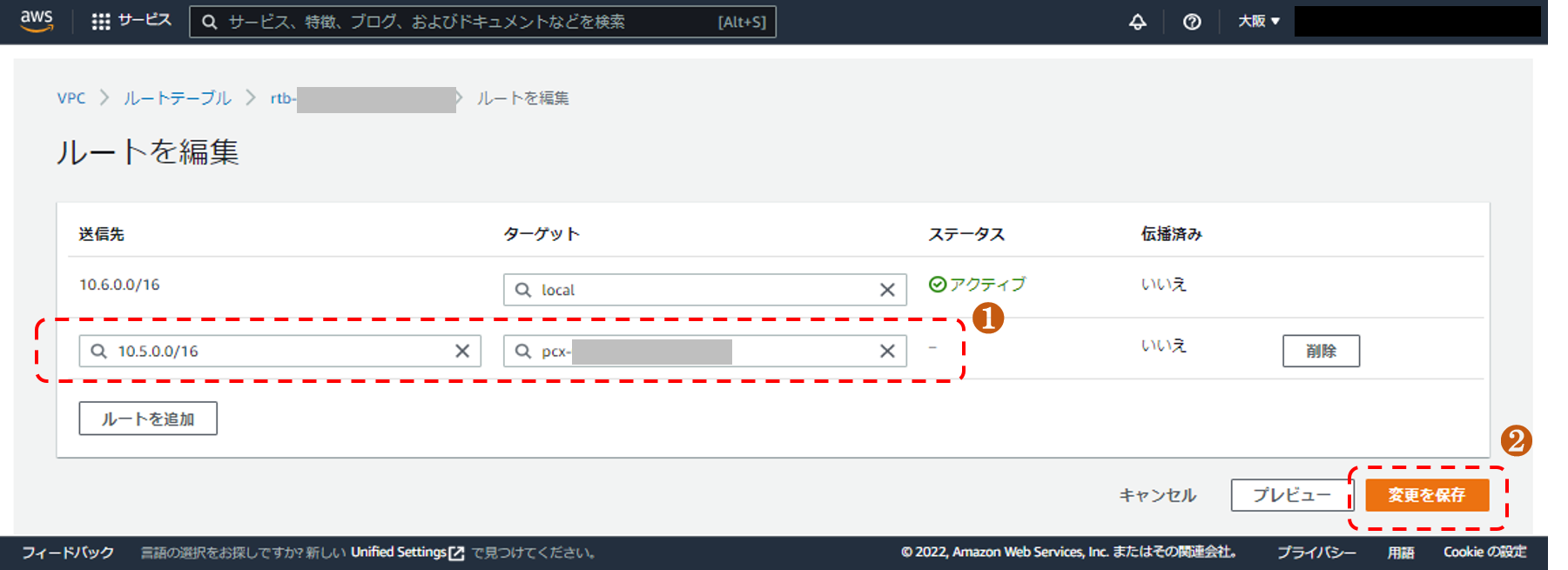Go to VPC breadcrumb link
Screen dimensions: 1568x570
point(71,98)
